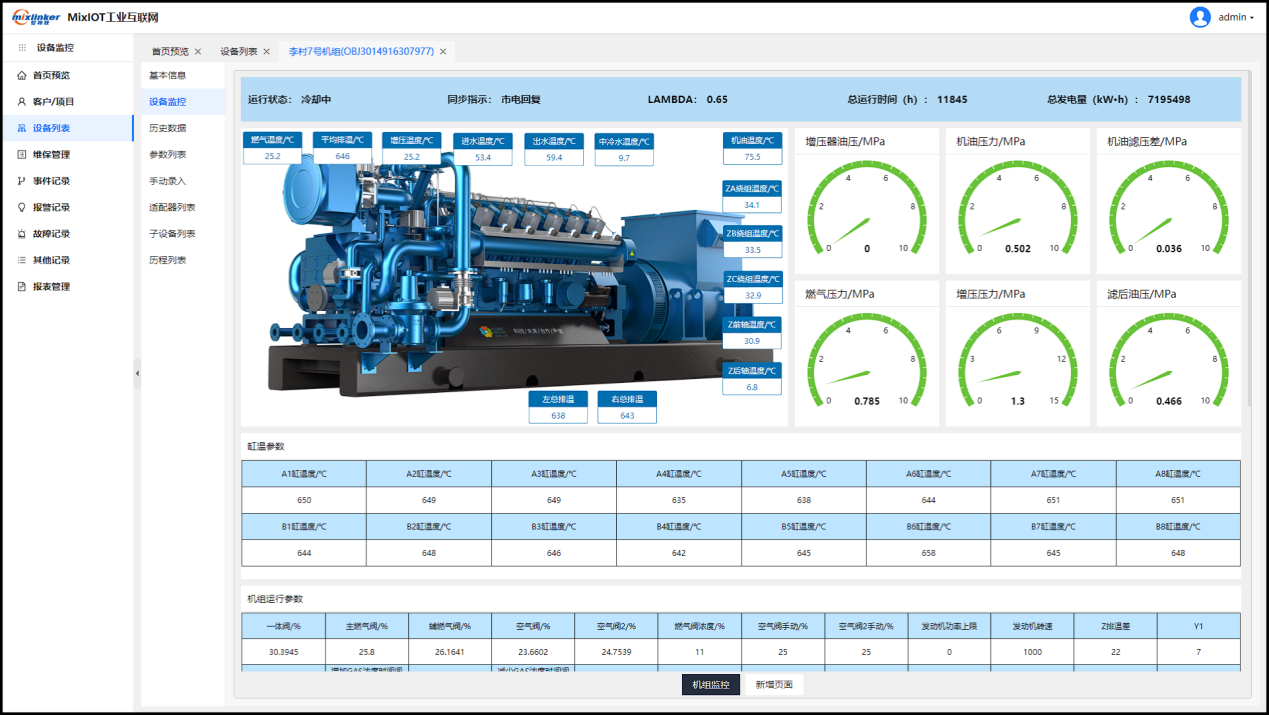Click the bug icon beside 故障记录
The height and width of the screenshot is (715, 1269).
coord(22,234)
